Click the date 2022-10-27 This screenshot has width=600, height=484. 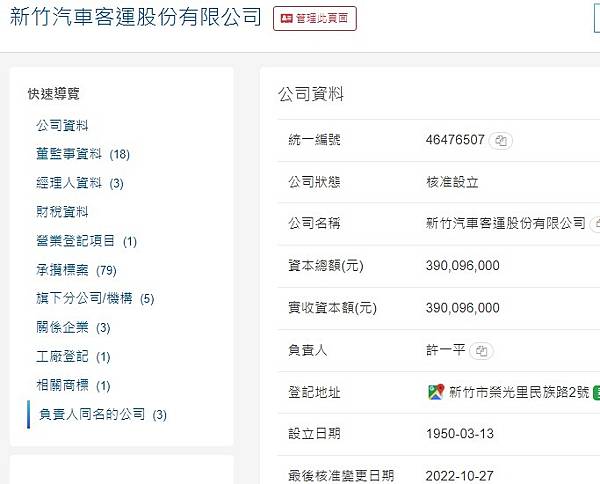[460, 476]
